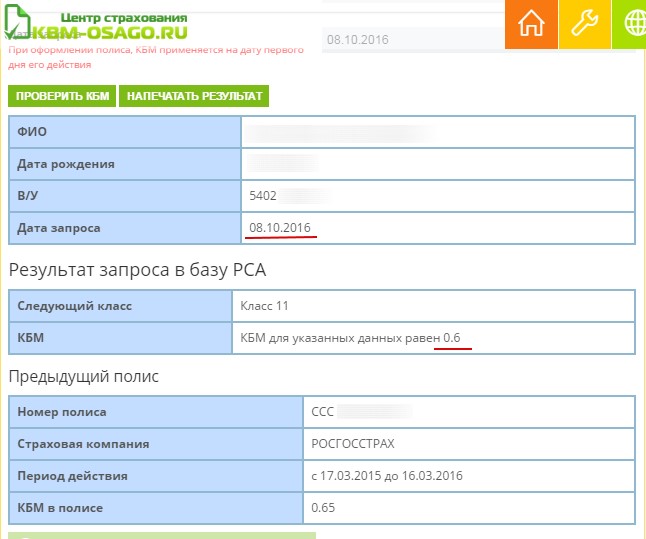This screenshot has height=539, width=646.
Task: Click the Предыдущий полис section heading
Action: [x=84, y=376]
